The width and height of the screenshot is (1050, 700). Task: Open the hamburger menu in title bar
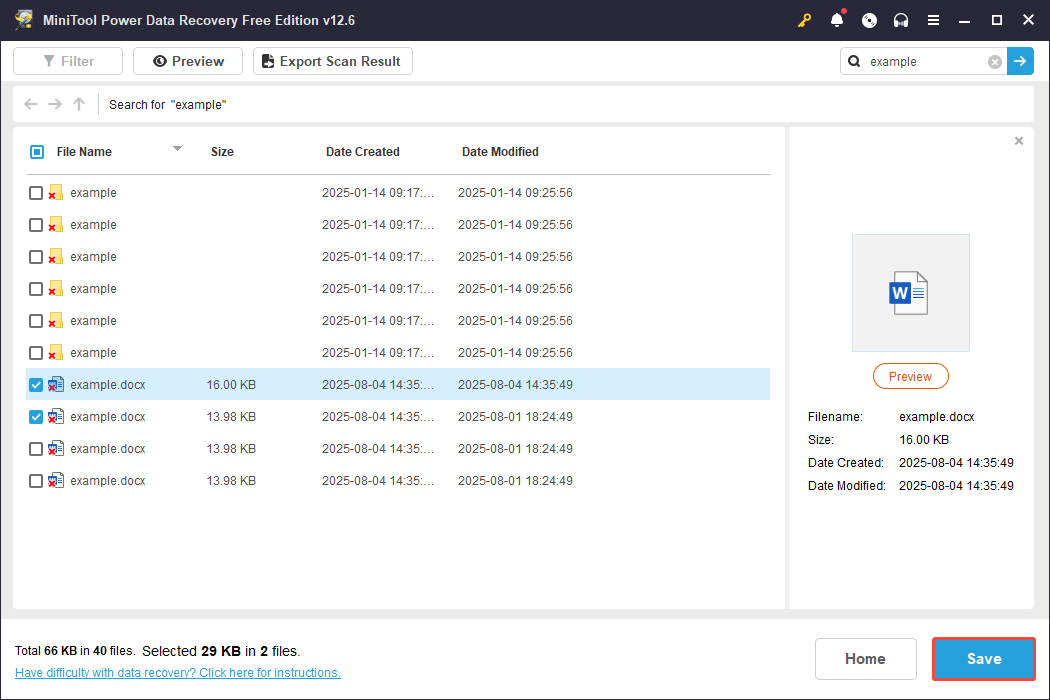pyautogui.click(x=933, y=20)
